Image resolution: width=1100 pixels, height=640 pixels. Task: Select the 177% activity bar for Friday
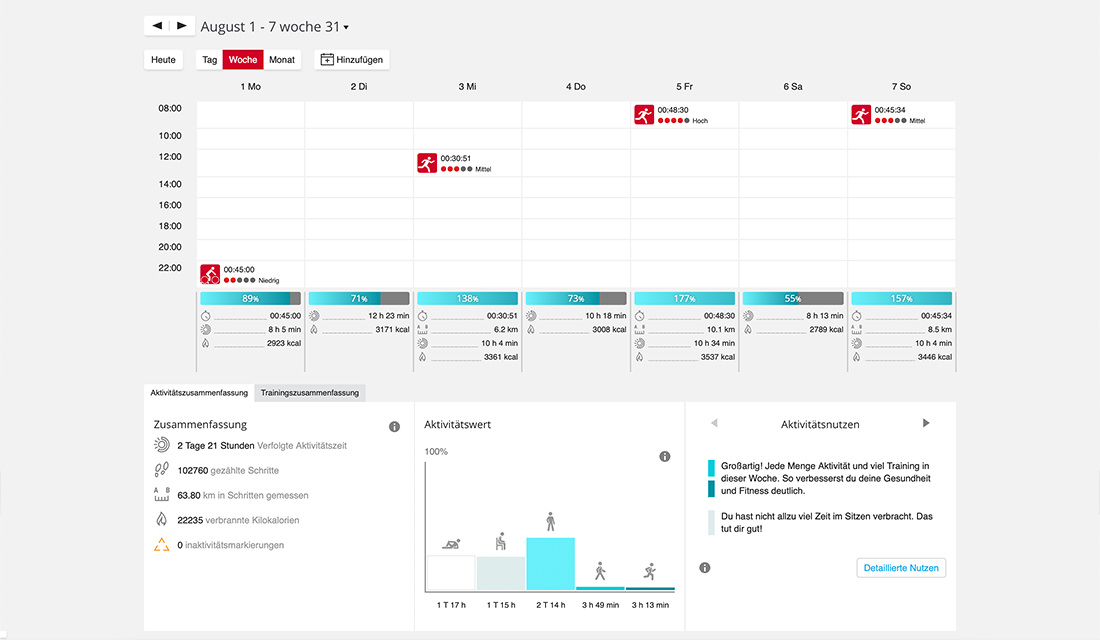(685, 298)
